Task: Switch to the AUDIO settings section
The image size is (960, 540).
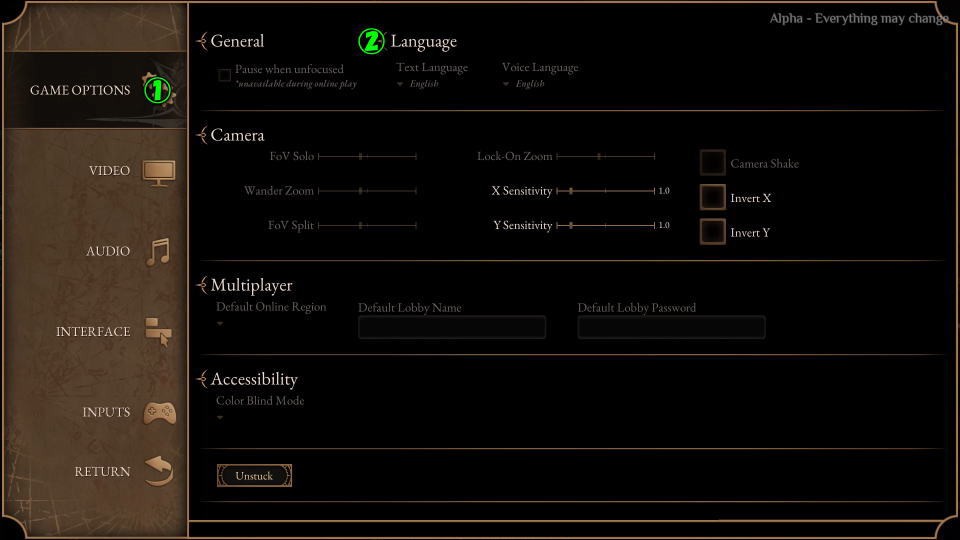Action: coord(108,251)
